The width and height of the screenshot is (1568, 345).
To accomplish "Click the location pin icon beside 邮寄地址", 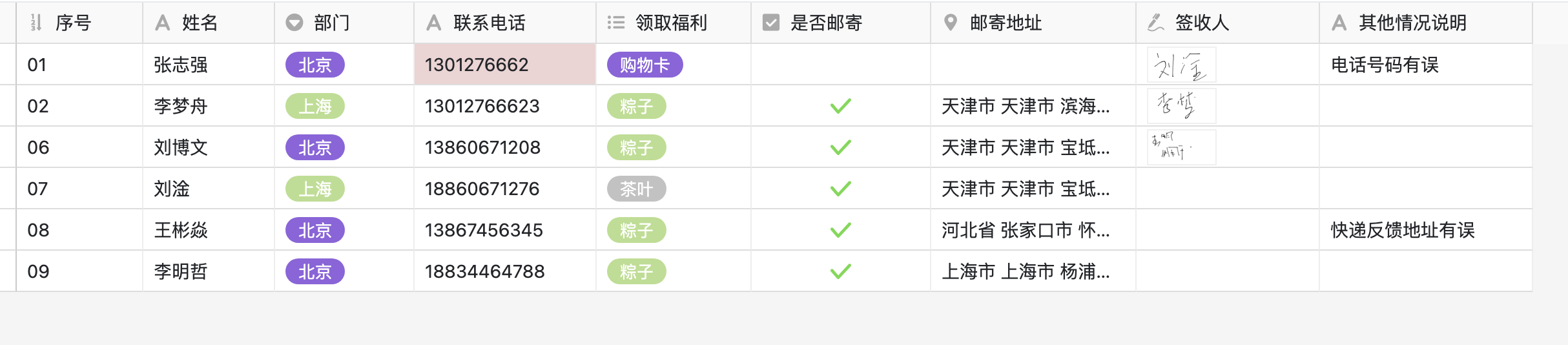I will (x=951, y=23).
